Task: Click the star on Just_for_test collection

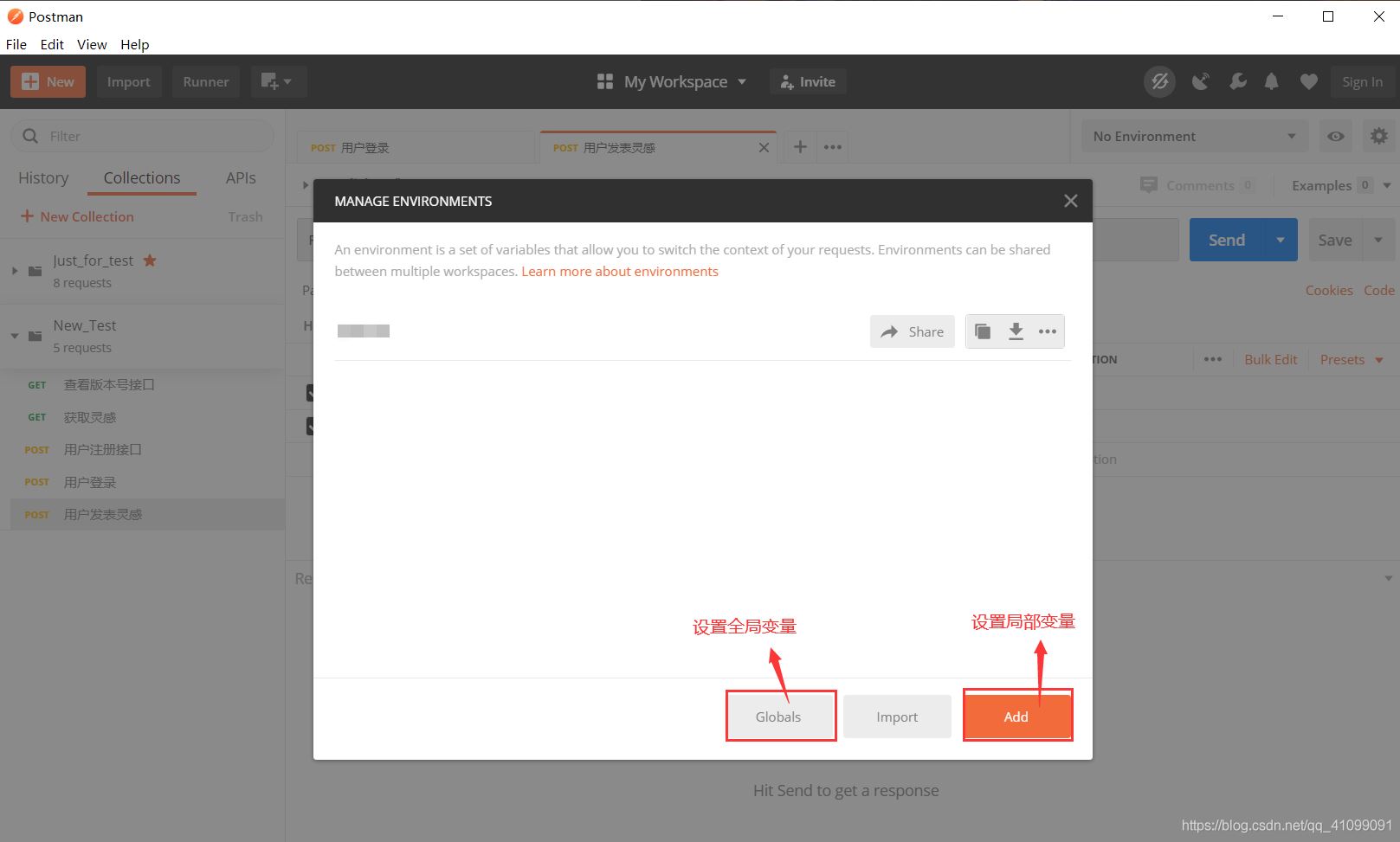Action: pos(150,260)
